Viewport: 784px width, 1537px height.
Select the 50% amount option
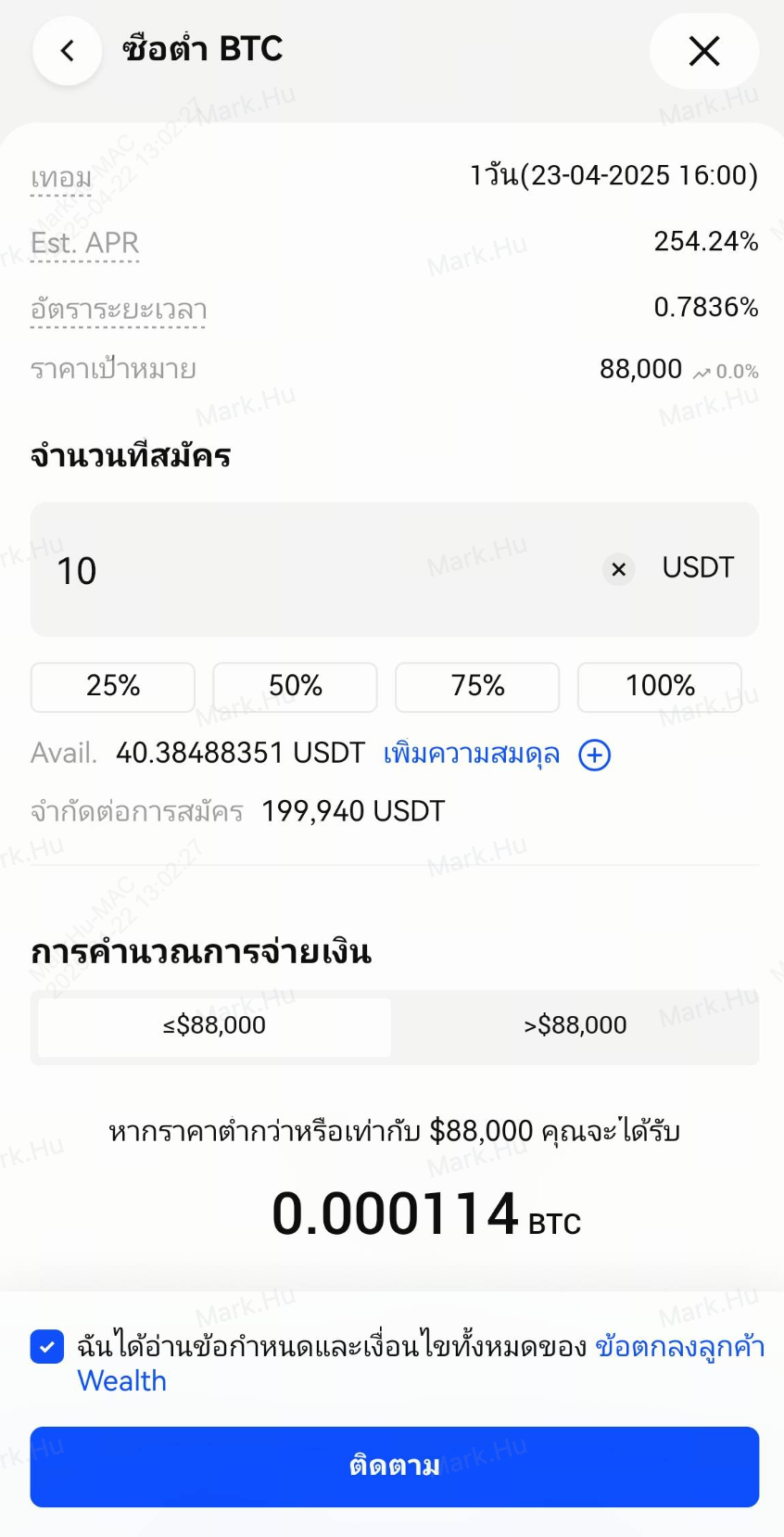(295, 686)
